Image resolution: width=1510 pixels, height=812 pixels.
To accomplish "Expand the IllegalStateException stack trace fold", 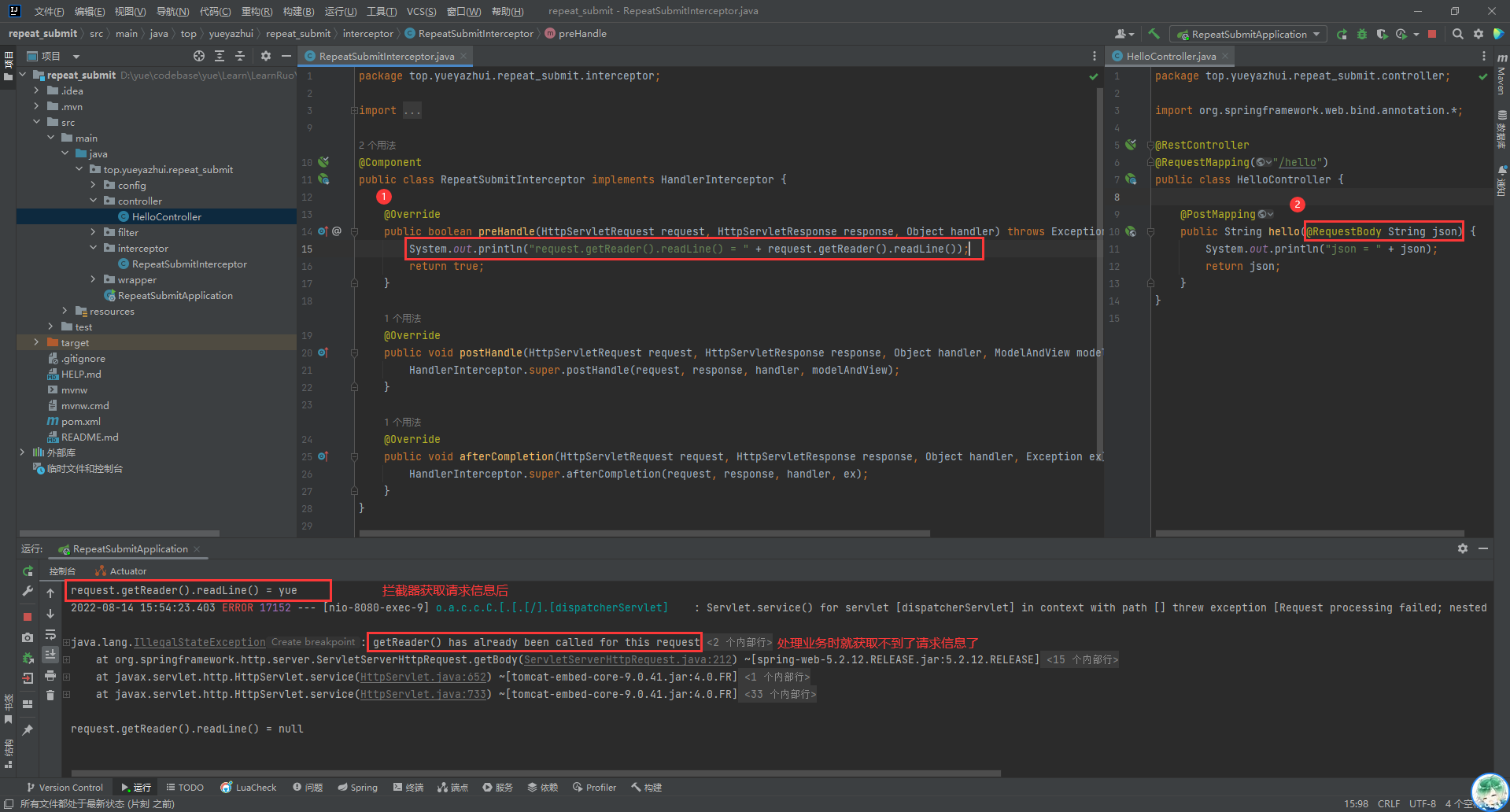I will point(67,643).
